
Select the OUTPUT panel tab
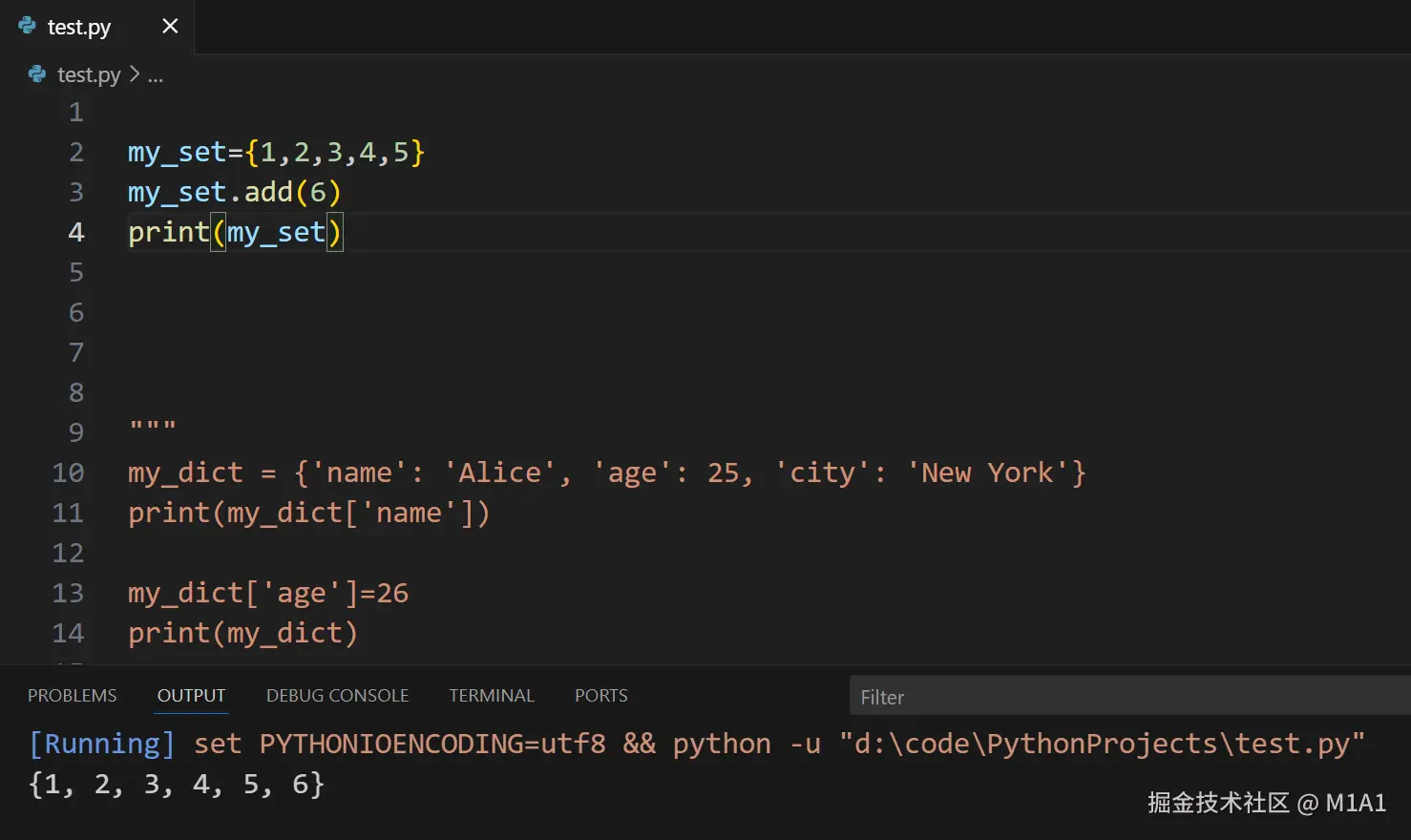point(192,696)
